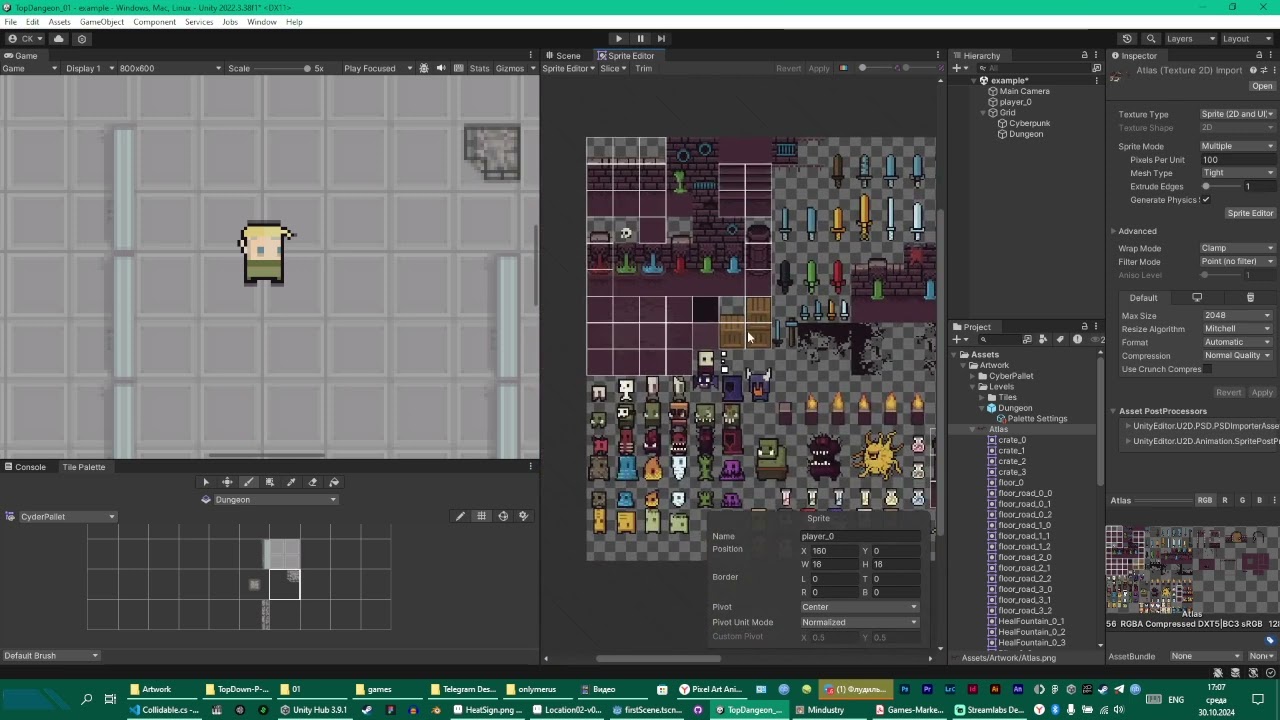Toggle Tile Palette gizmo display
1280x720 pixels.
[x=503, y=516]
